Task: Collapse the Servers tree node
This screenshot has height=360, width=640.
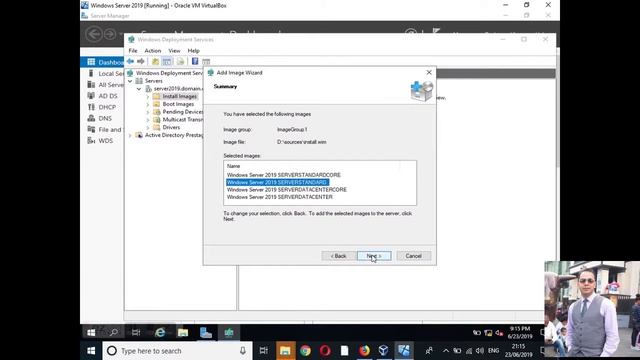Action: (130, 81)
